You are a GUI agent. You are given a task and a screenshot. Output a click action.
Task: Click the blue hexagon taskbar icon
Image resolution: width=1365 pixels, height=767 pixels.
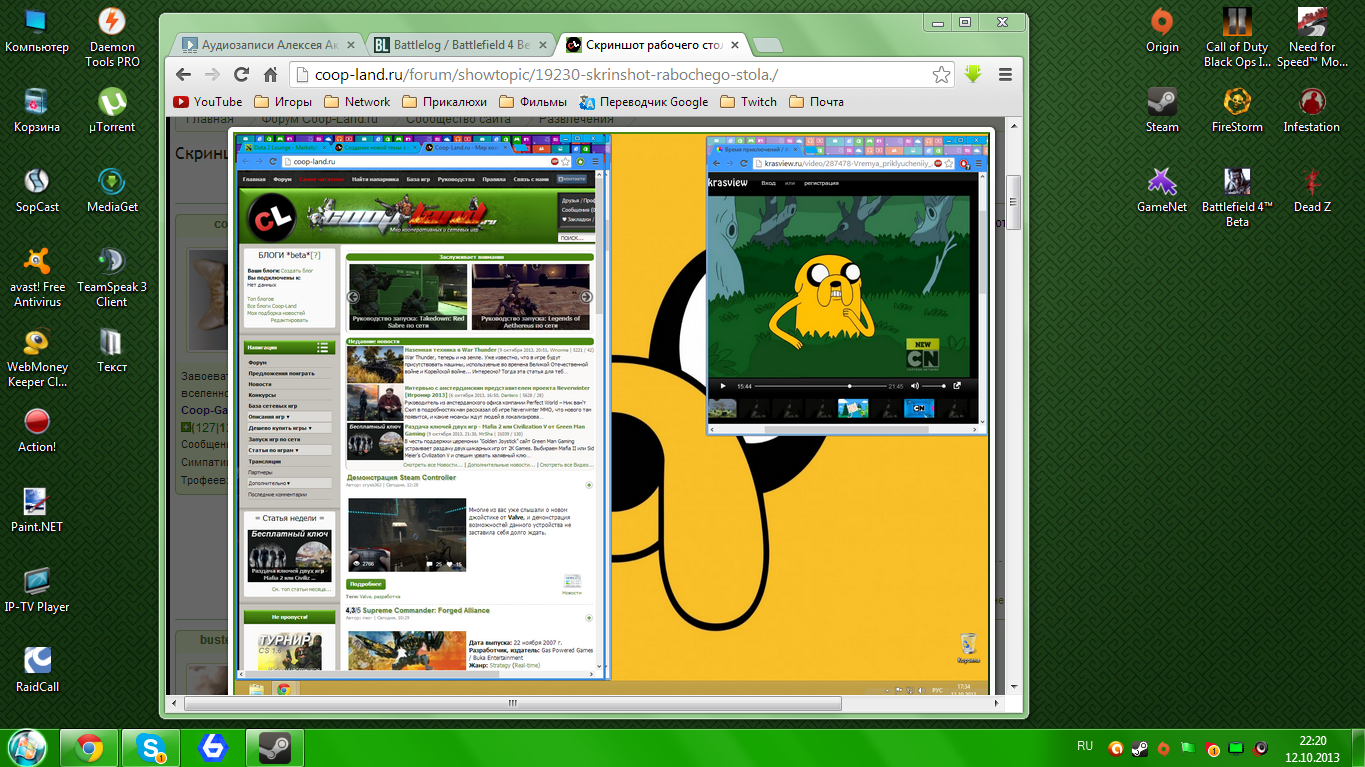coord(213,748)
